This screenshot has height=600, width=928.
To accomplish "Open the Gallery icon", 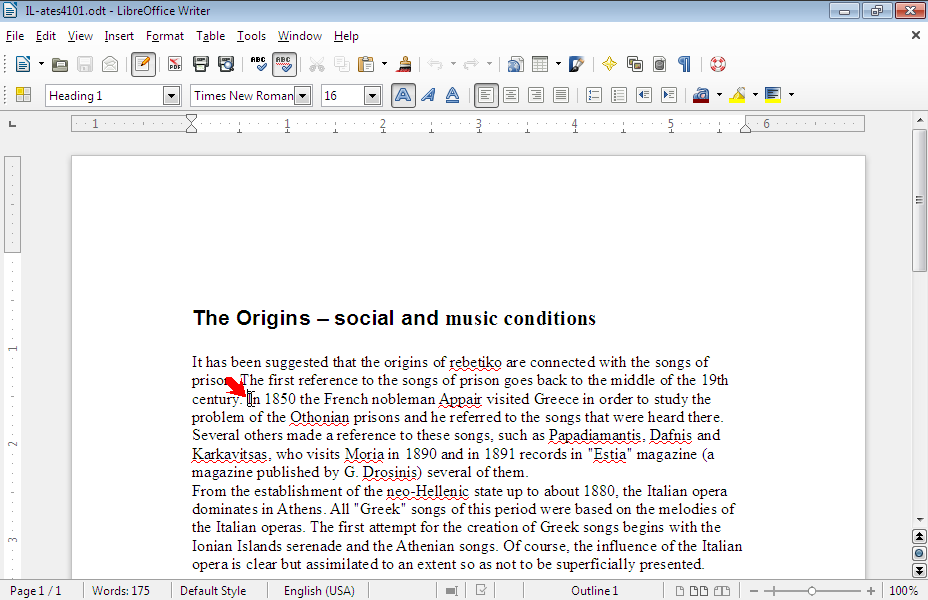I will pos(635,64).
